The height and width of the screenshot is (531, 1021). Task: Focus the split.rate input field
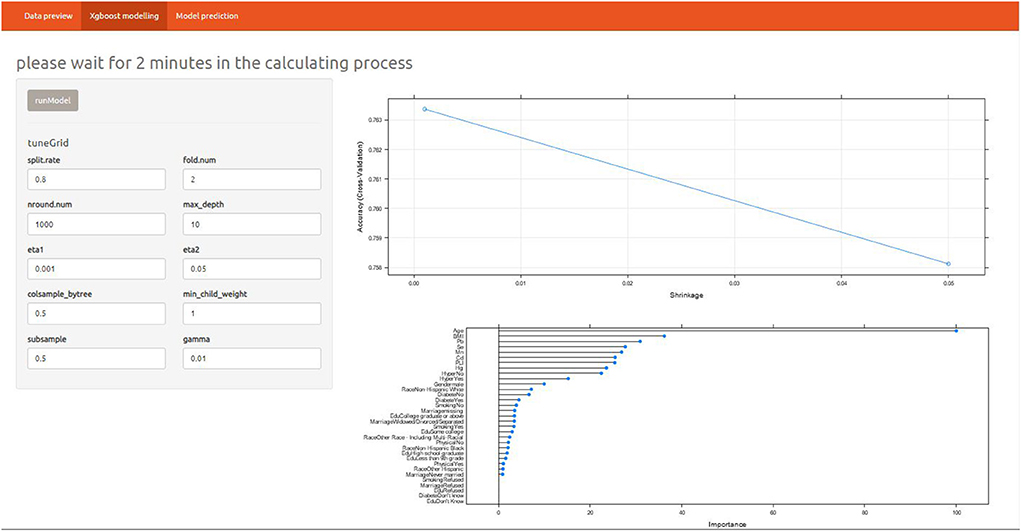[96, 179]
